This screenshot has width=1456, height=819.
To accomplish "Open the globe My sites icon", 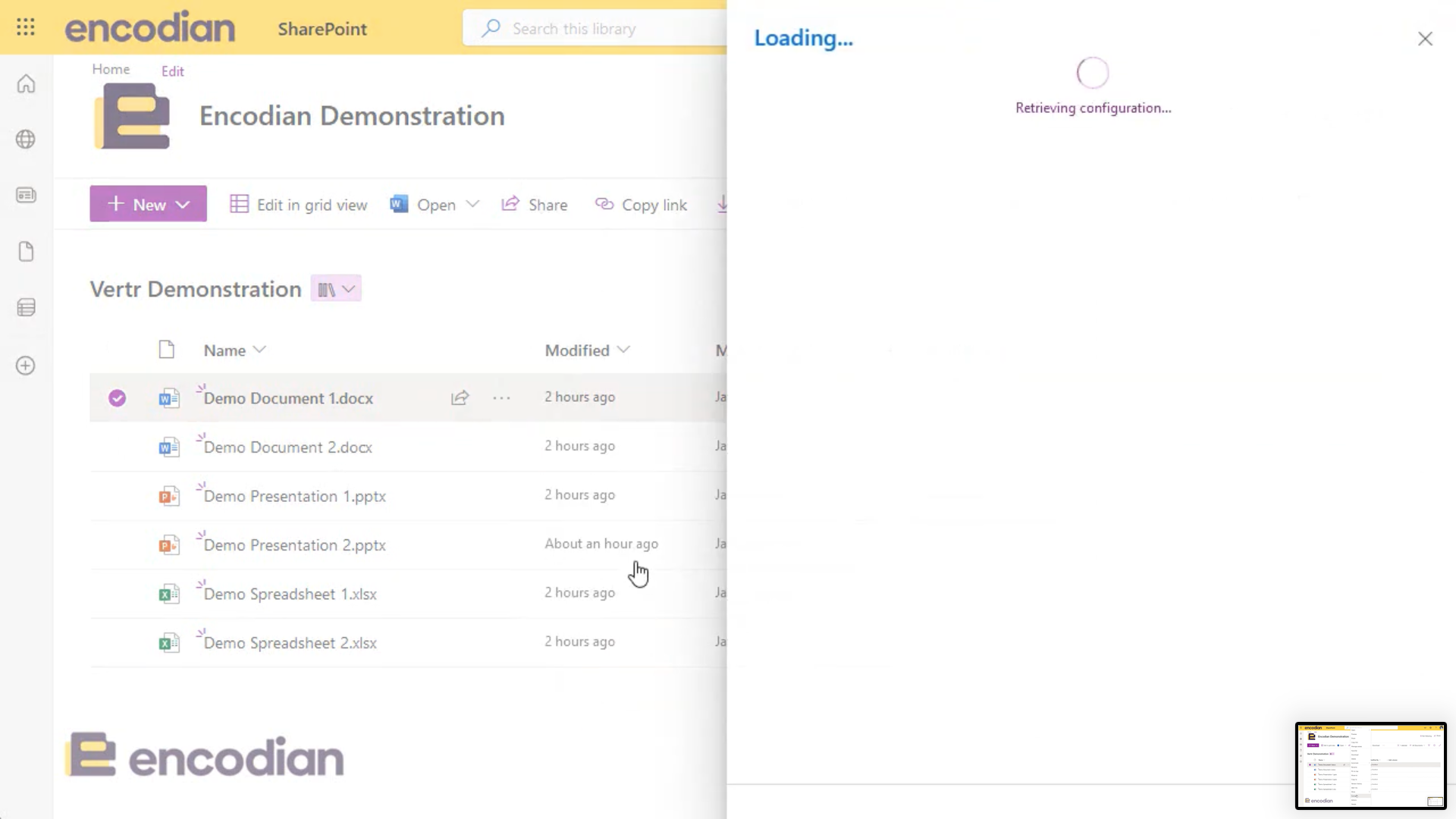I will [x=26, y=140].
